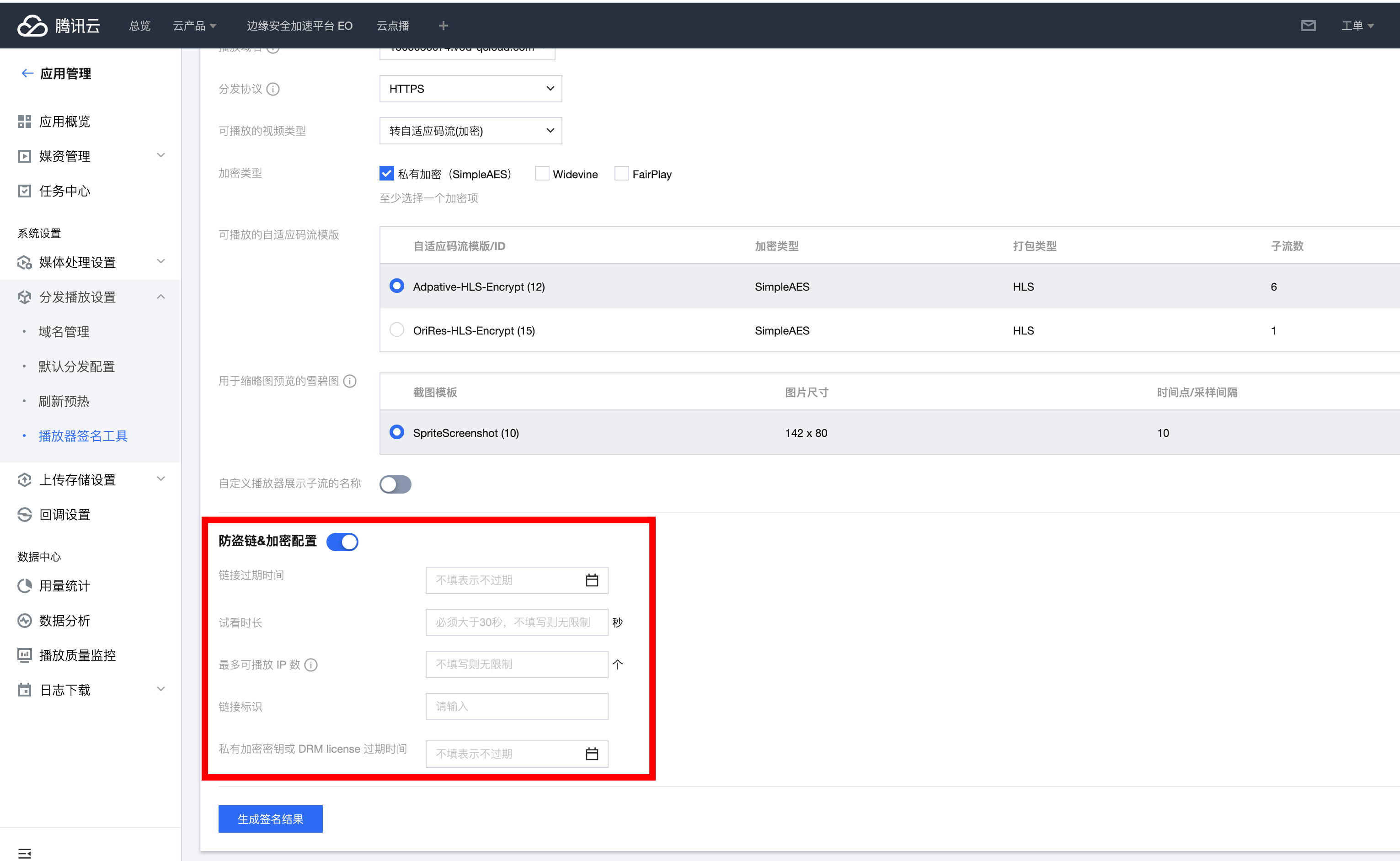Click the 试看时长 input field
The width and height of the screenshot is (1400, 861).
(516, 622)
